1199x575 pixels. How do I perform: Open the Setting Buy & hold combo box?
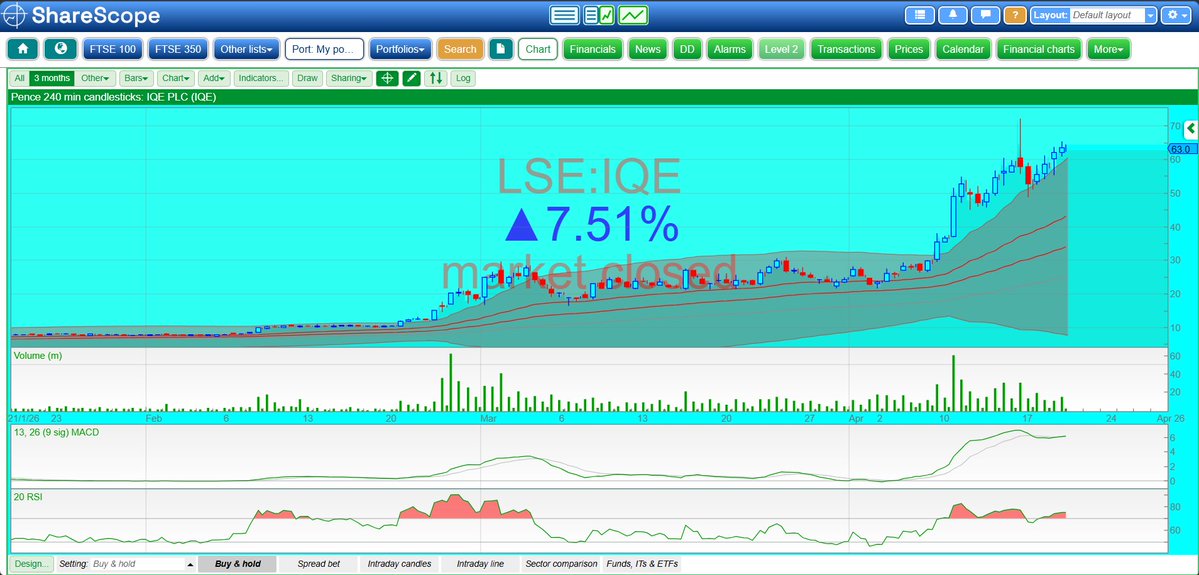(x=143, y=564)
